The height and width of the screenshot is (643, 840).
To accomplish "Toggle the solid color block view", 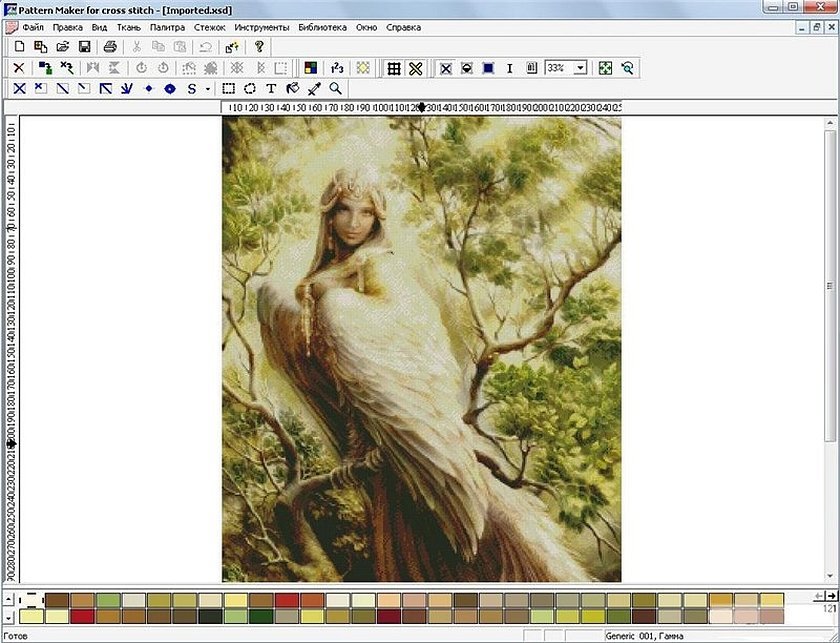I will pyautogui.click(x=488, y=68).
